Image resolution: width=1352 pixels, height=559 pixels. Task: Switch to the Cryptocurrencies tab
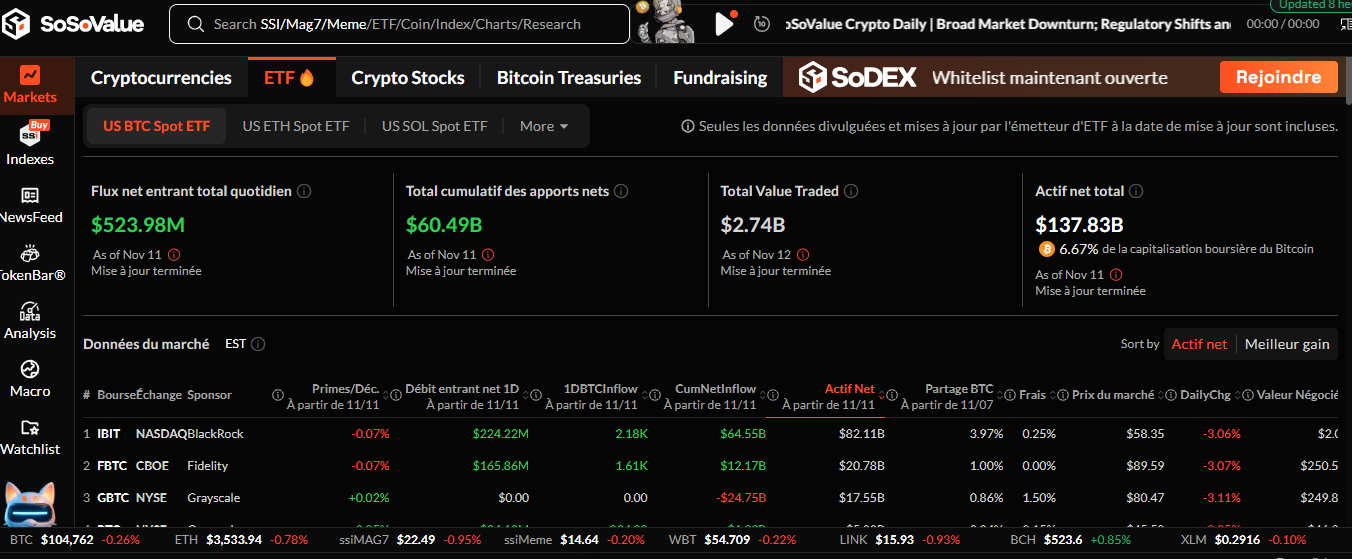click(x=161, y=78)
